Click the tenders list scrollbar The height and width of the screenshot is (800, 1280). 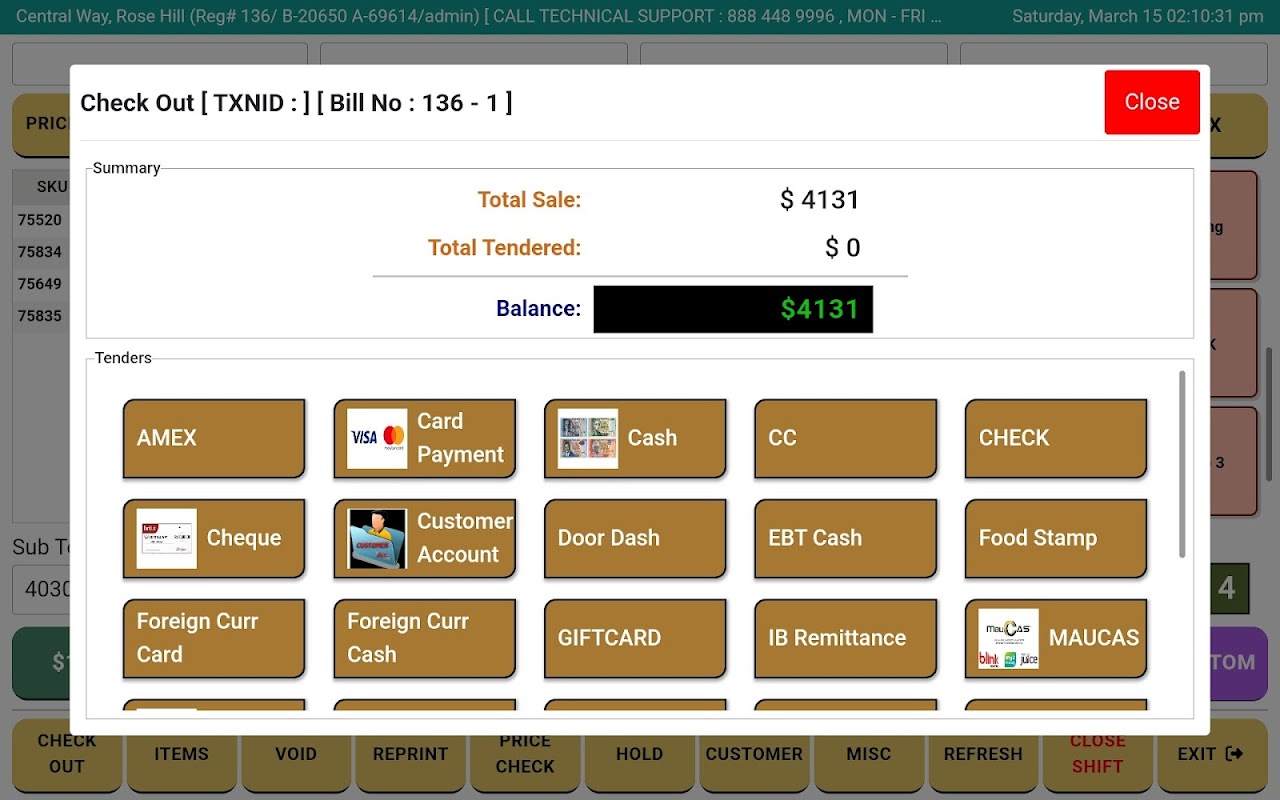click(x=1182, y=464)
